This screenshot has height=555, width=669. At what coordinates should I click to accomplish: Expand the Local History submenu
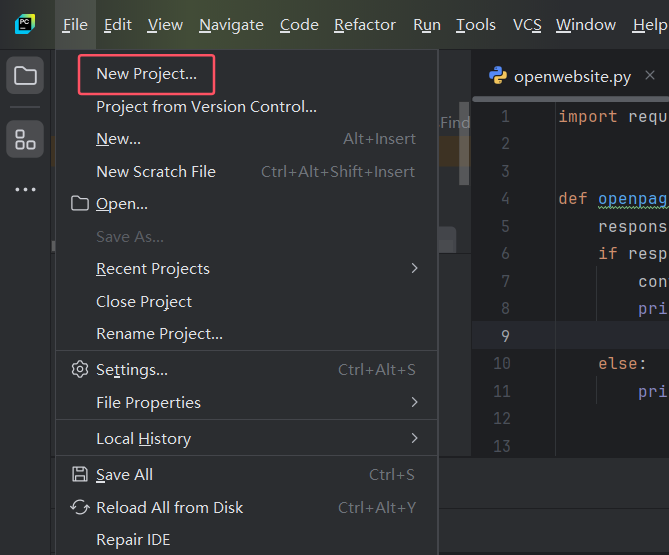[x=414, y=439]
